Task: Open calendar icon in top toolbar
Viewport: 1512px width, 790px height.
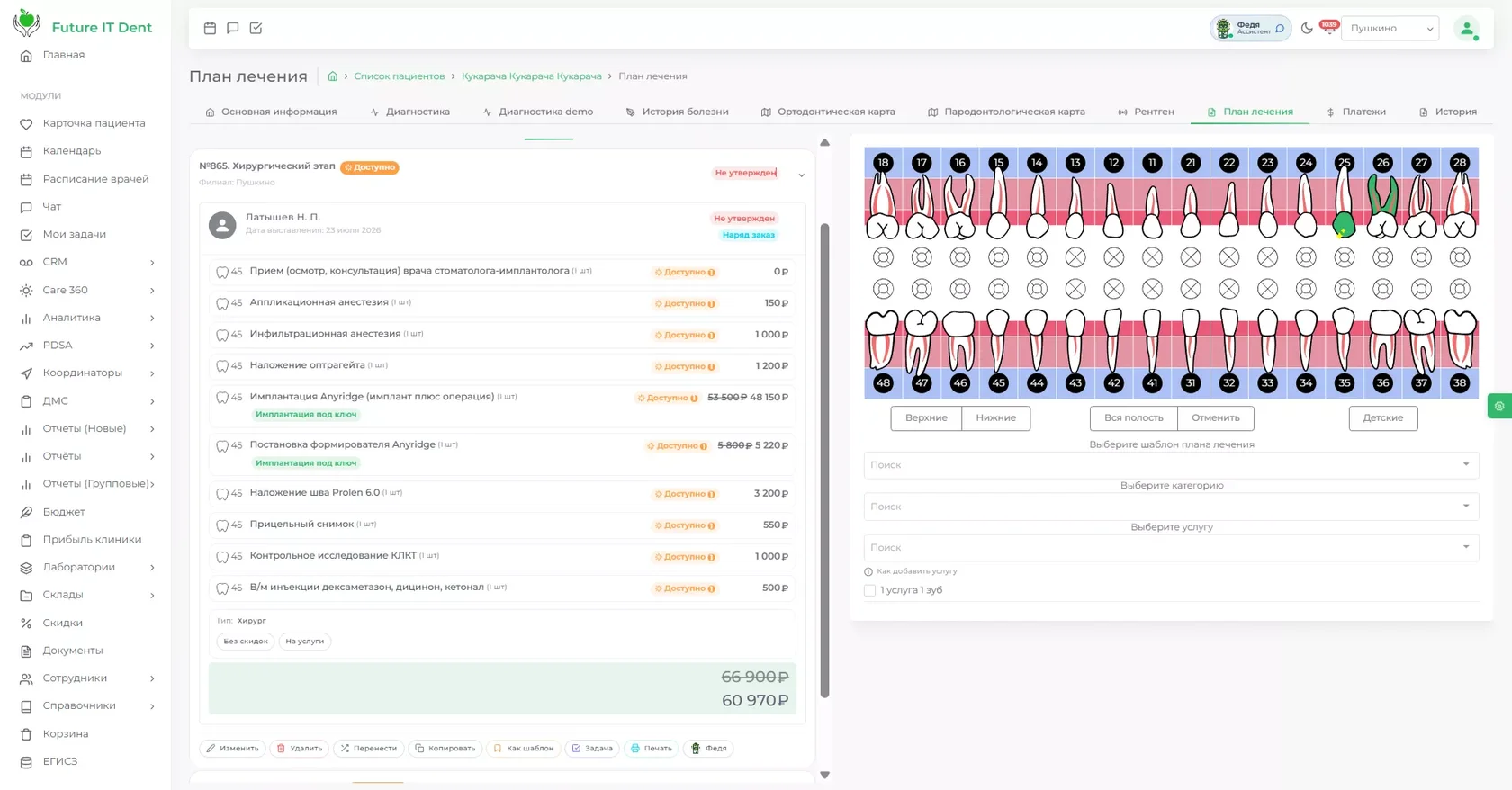Action: tap(210, 28)
